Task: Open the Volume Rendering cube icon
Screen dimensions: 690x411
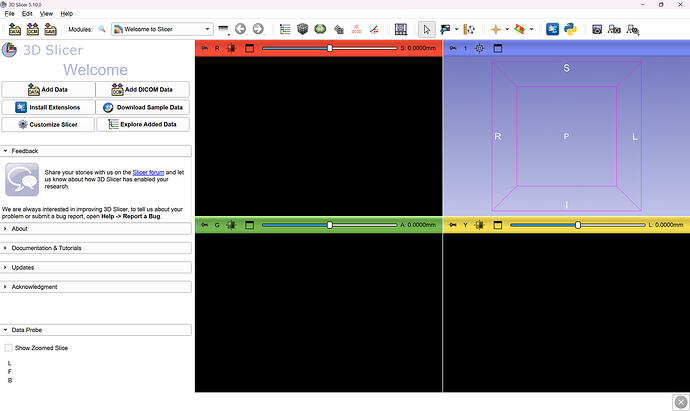Action: pos(303,29)
